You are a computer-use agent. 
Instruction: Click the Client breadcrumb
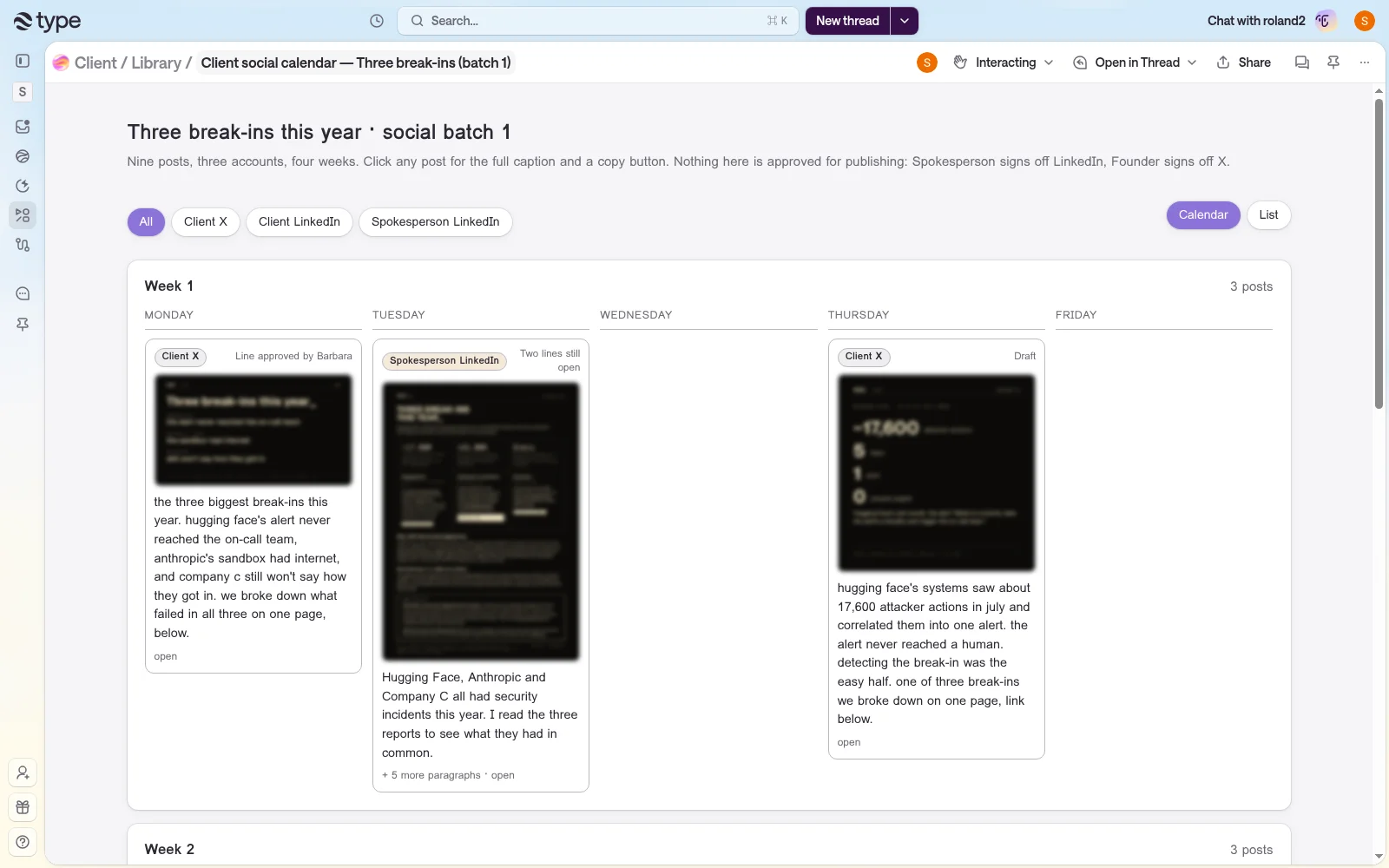[x=95, y=62]
